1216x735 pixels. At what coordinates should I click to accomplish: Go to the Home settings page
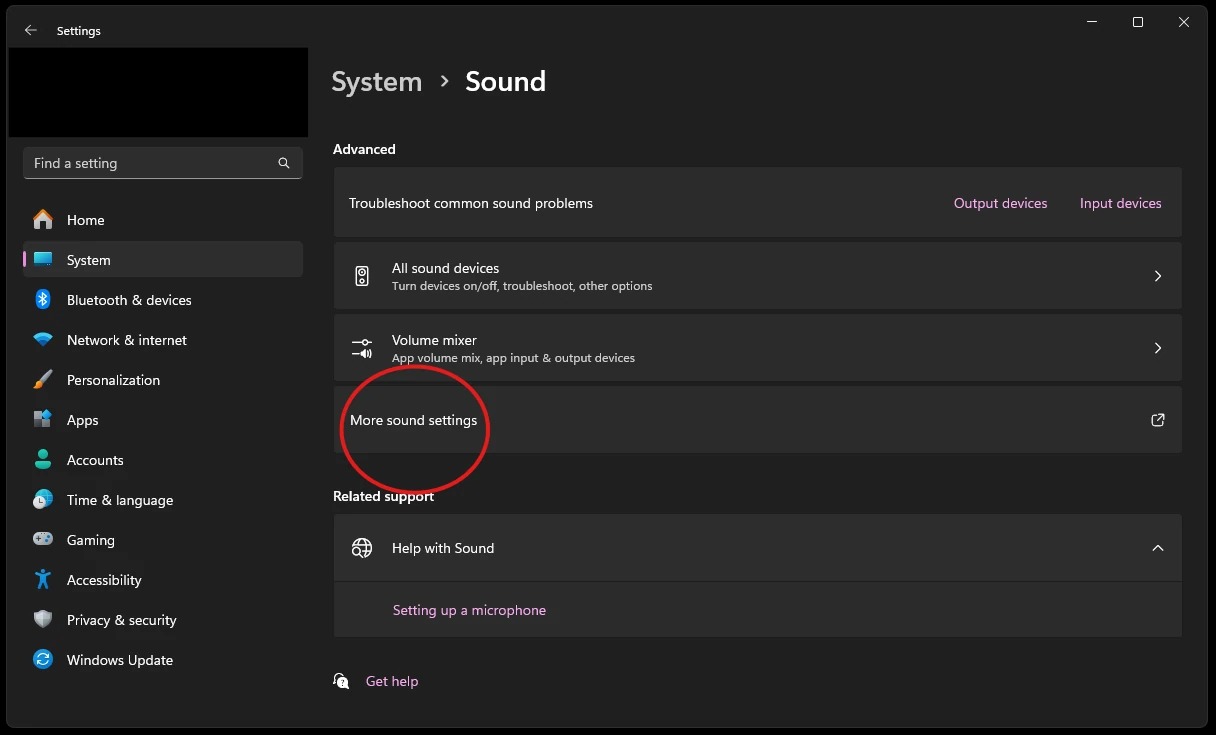[x=163, y=220]
